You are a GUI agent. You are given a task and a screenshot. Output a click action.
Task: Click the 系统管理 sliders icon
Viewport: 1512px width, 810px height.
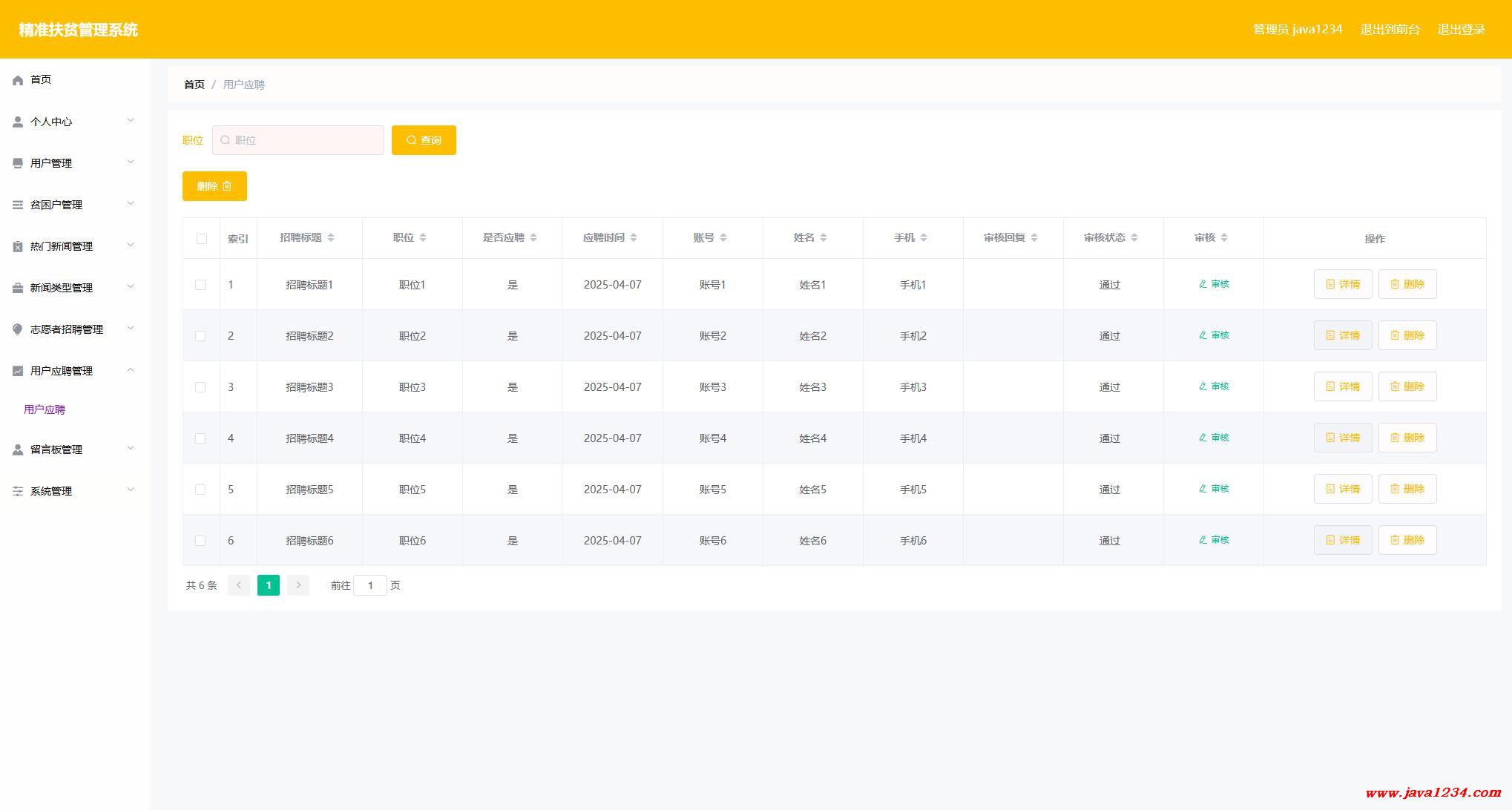point(18,491)
